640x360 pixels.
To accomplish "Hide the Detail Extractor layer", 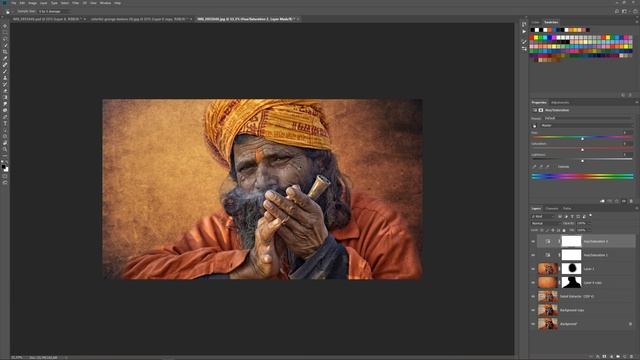I will 533,297.
